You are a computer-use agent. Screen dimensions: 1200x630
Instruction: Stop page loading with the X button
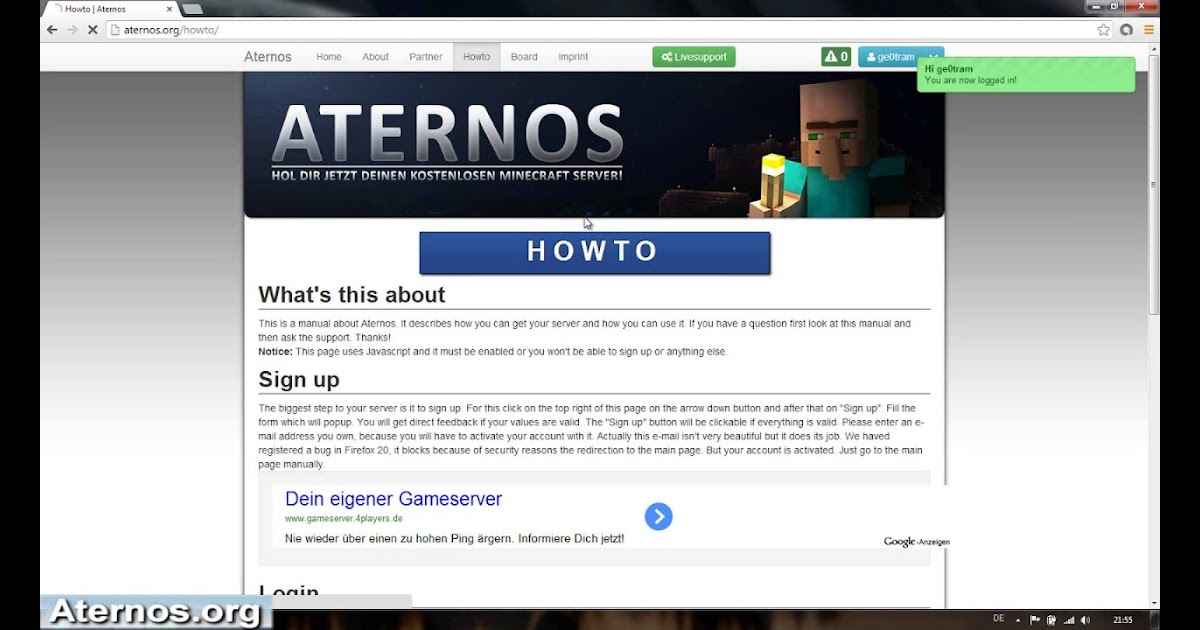click(x=92, y=30)
